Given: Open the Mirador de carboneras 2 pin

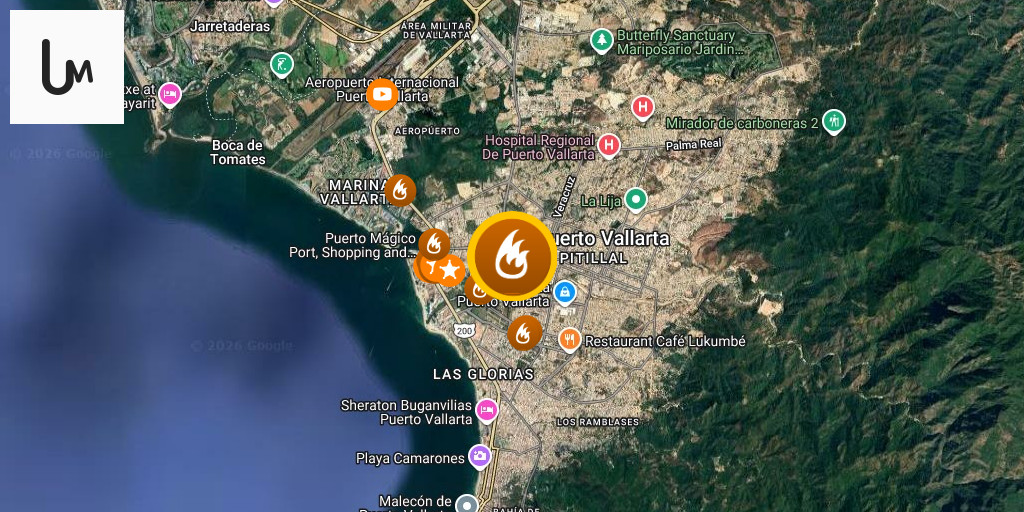Looking at the screenshot, I should [x=833, y=121].
